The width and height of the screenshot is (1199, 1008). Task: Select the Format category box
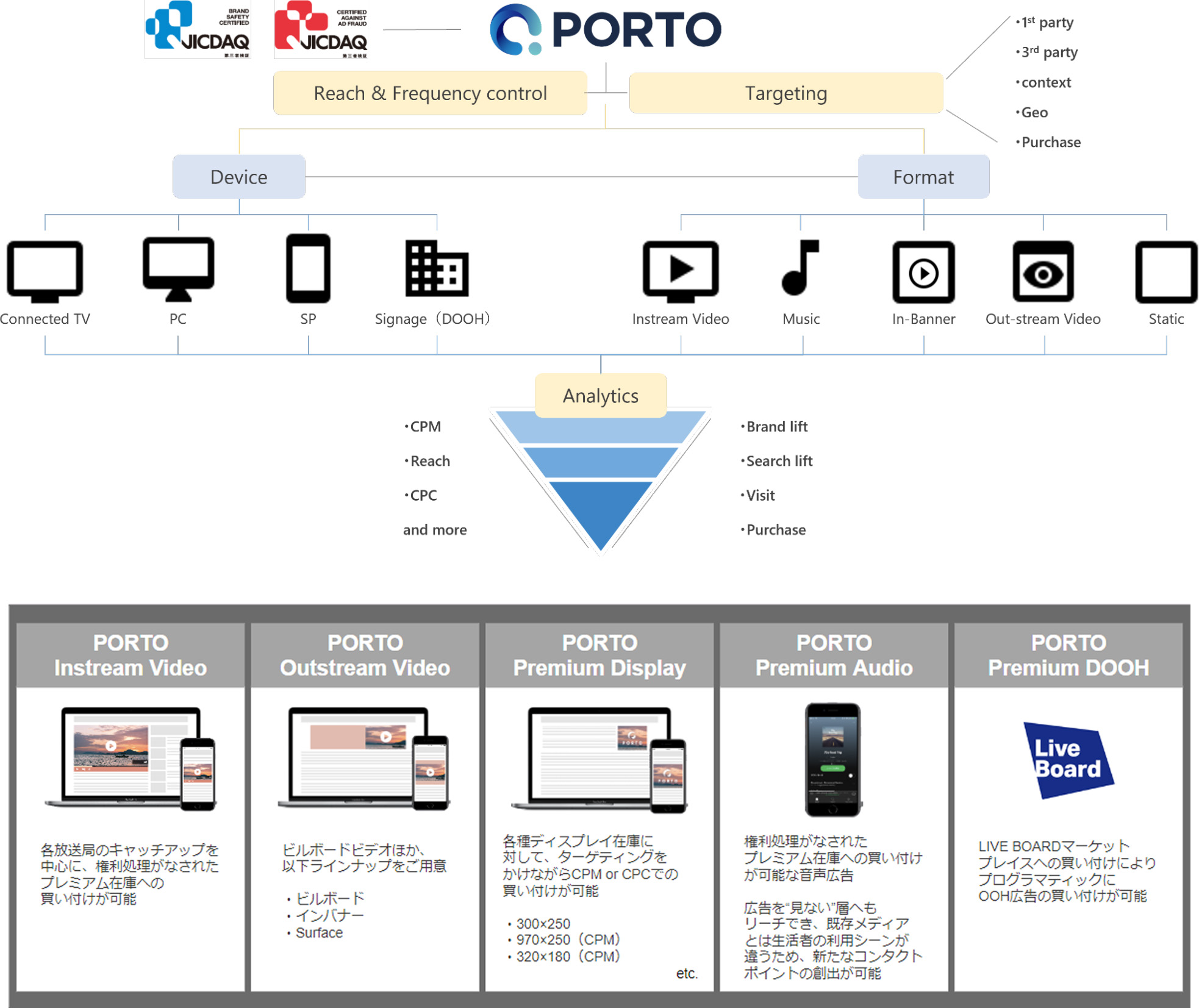tap(923, 177)
